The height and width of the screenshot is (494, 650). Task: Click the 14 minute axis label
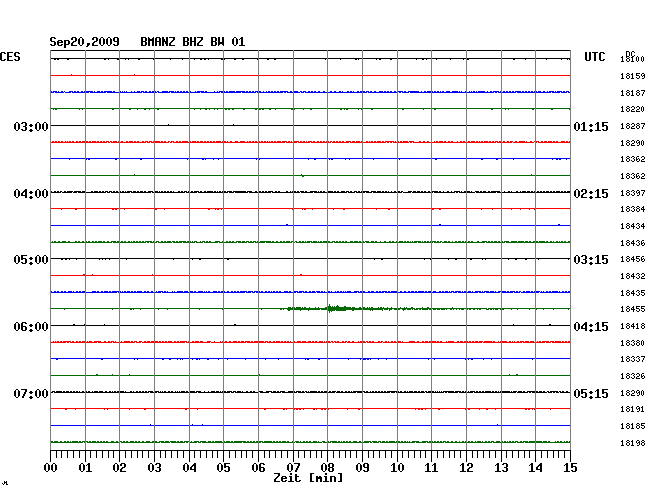click(535, 468)
